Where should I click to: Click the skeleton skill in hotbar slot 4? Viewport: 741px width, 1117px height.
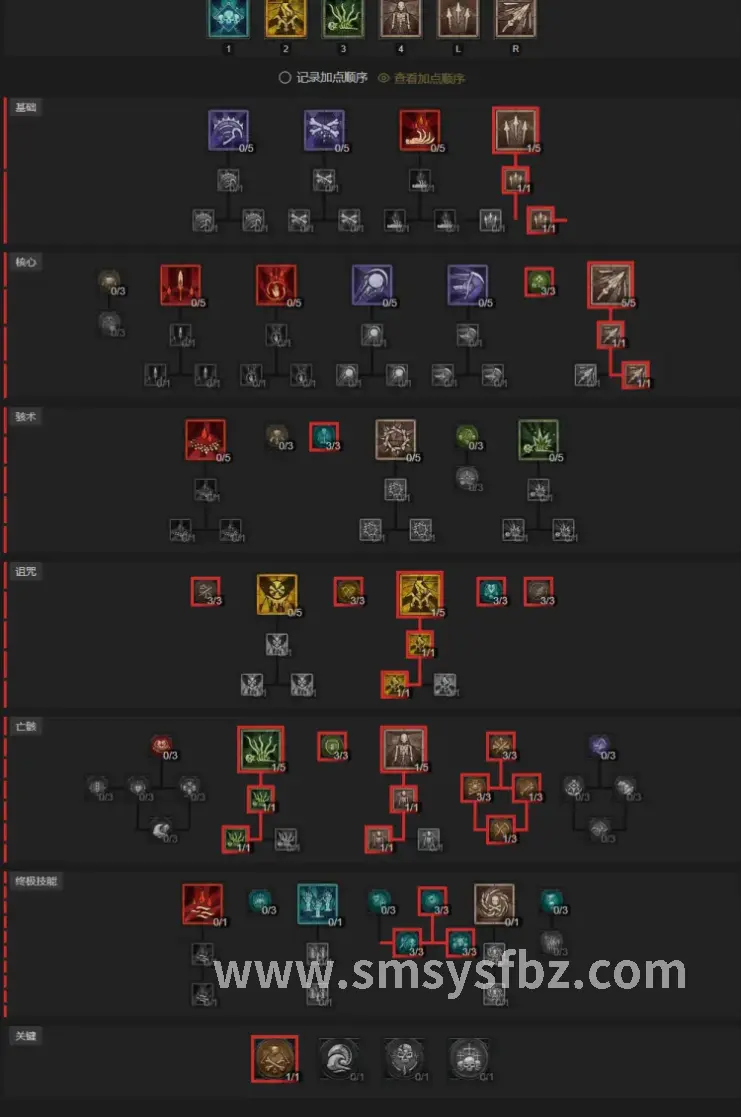400,17
